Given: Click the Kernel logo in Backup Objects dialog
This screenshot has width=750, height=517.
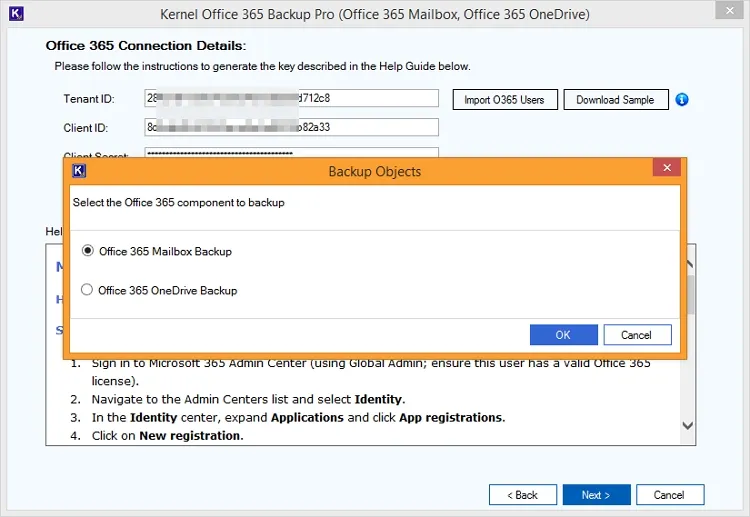Looking at the screenshot, I should click(x=79, y=171).
